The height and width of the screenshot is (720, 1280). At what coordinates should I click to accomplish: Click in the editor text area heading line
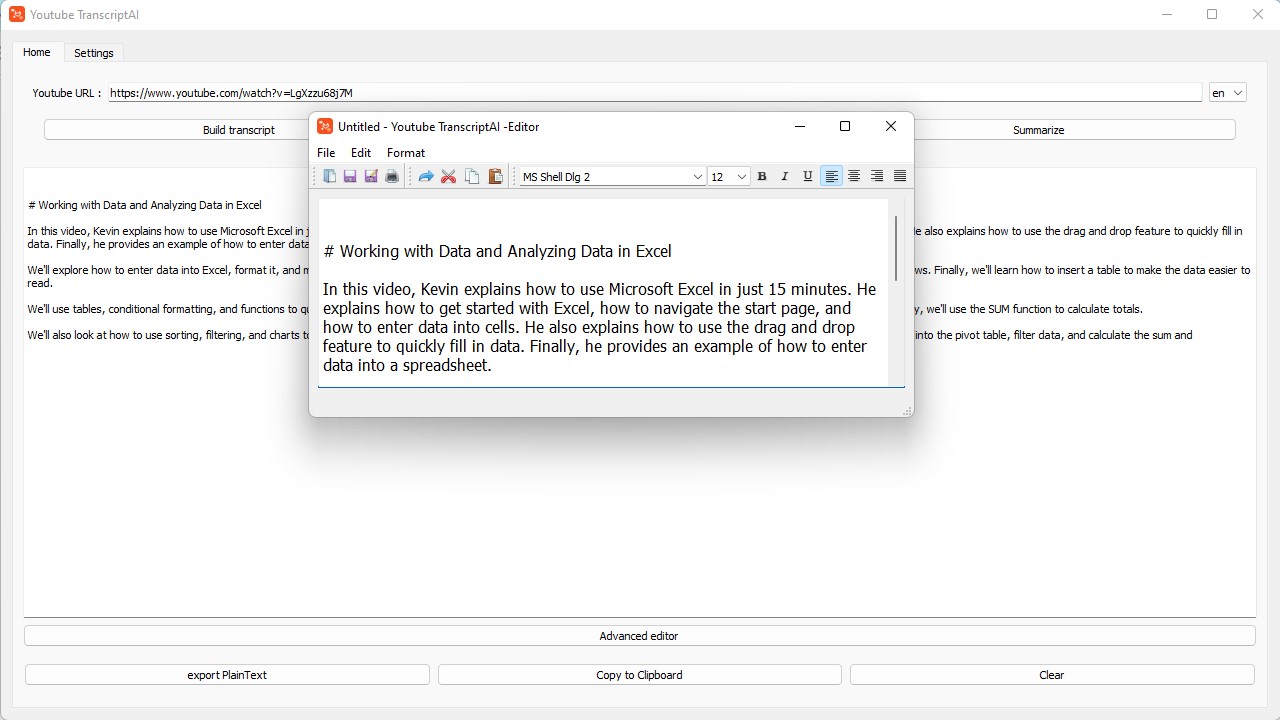pyautogui.click(x=498, y=251)
